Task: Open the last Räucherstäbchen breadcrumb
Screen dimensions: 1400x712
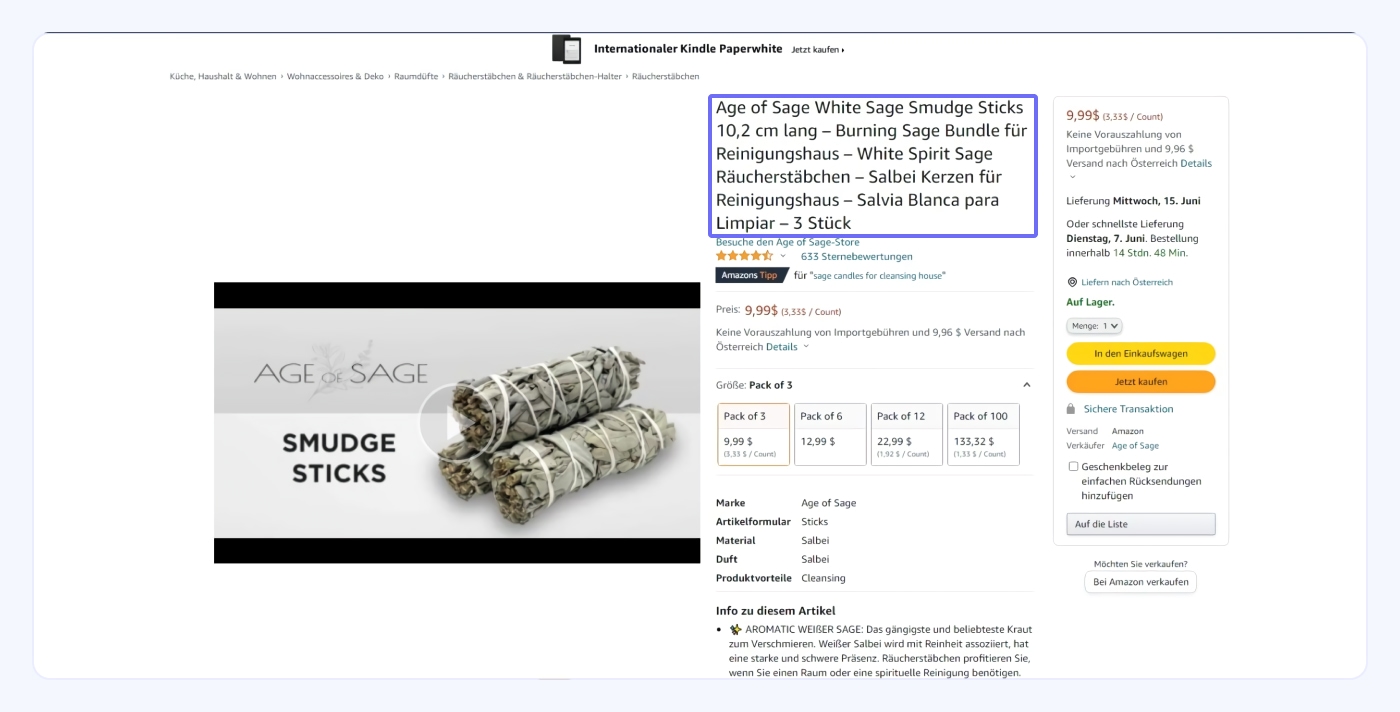Action: [665, 76]
